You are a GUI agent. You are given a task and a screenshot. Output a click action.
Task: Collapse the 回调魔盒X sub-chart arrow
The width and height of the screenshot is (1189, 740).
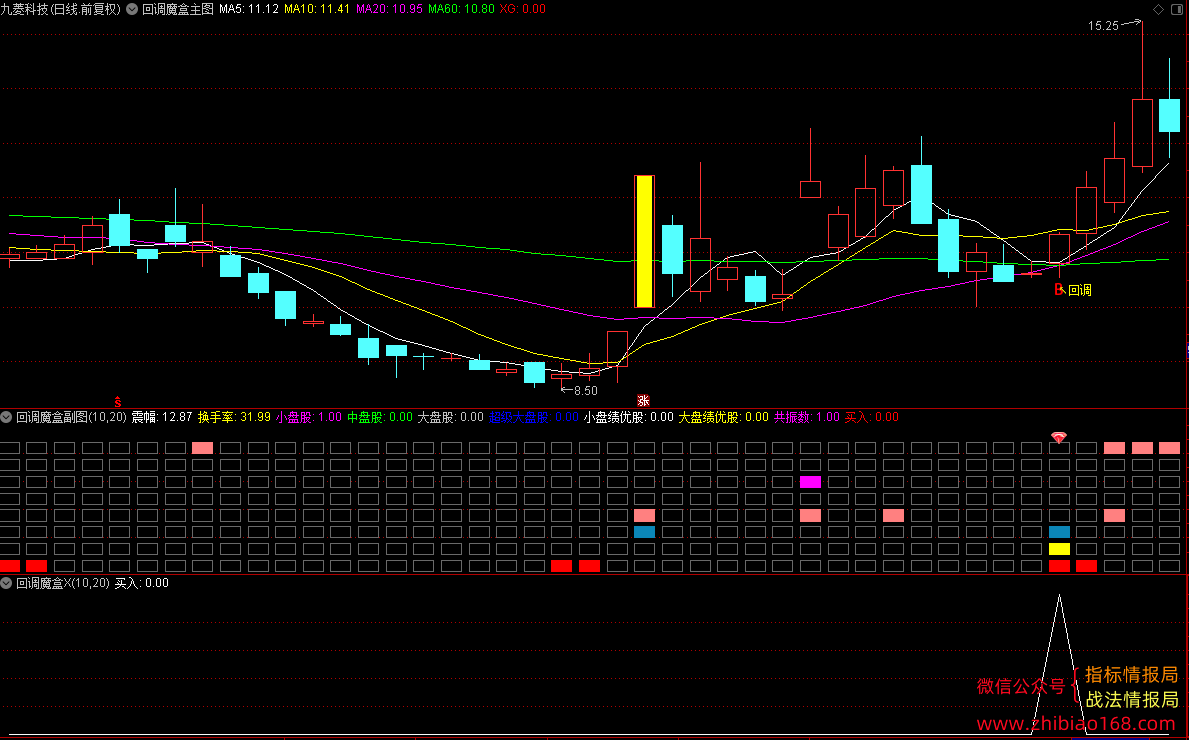(x=6, y=583)
